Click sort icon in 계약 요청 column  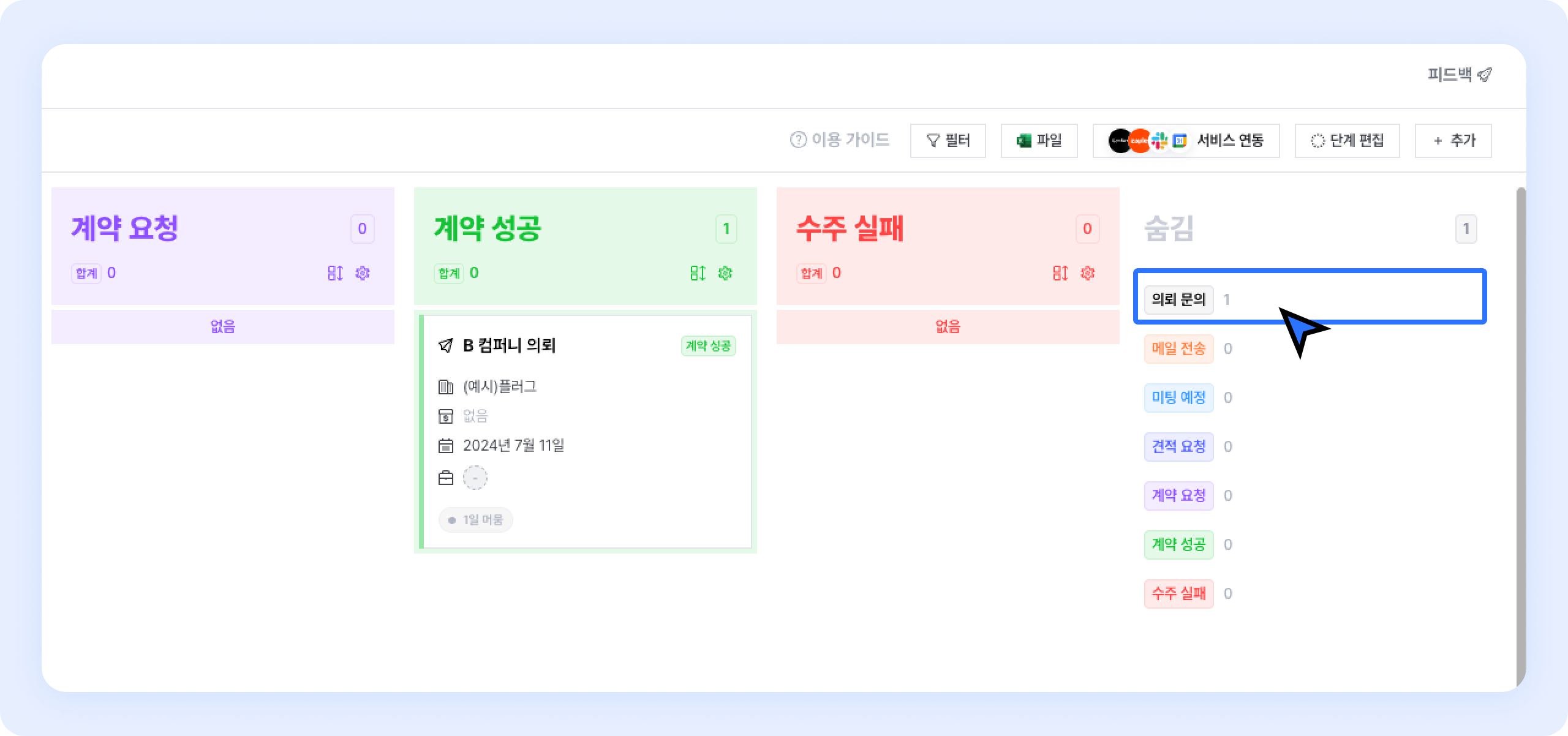coord(335,273)
